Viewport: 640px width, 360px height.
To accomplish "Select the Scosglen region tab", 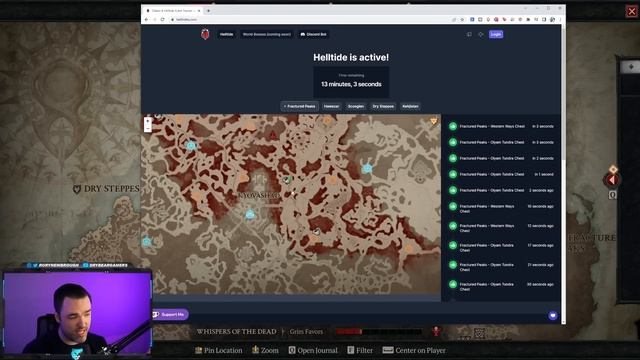I will point(356,106).
